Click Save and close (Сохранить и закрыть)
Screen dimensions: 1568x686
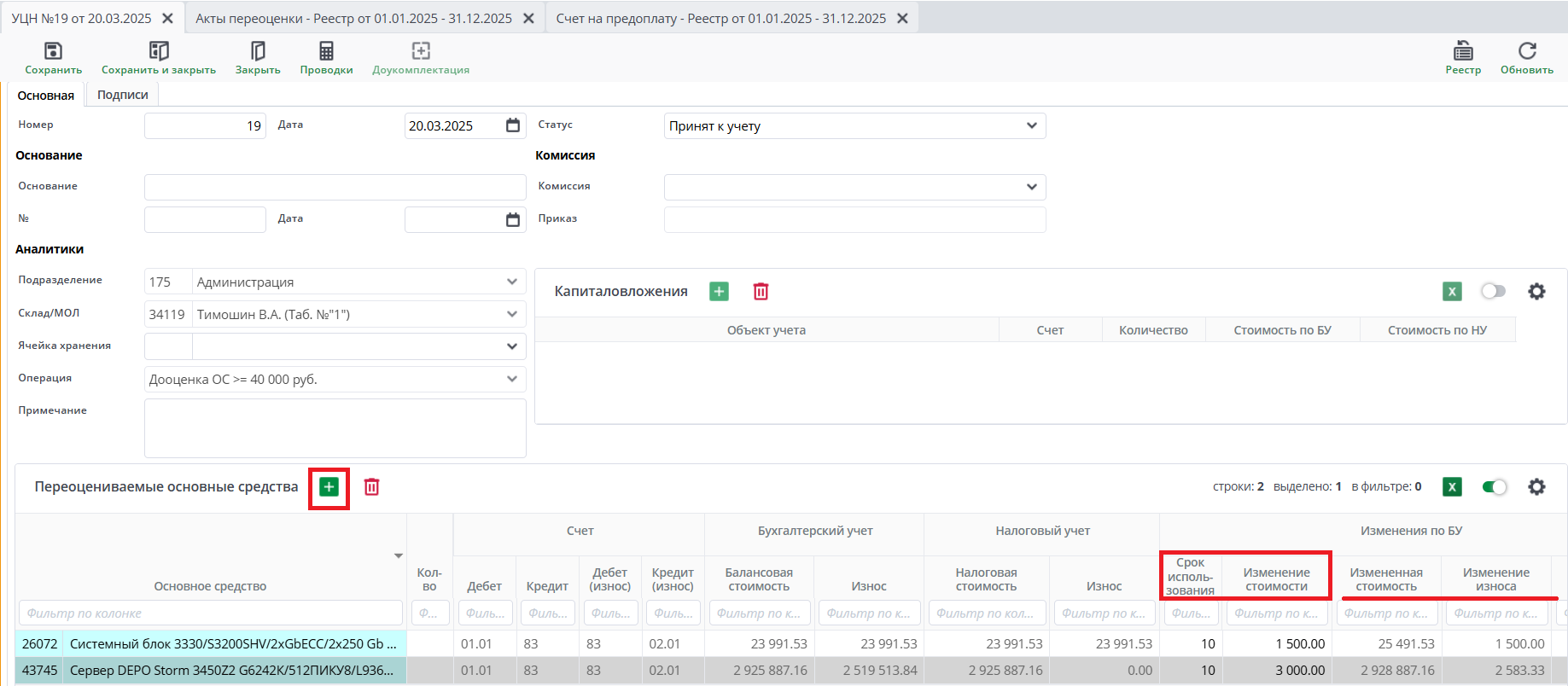pyautogui.click(x=159, y=52)
